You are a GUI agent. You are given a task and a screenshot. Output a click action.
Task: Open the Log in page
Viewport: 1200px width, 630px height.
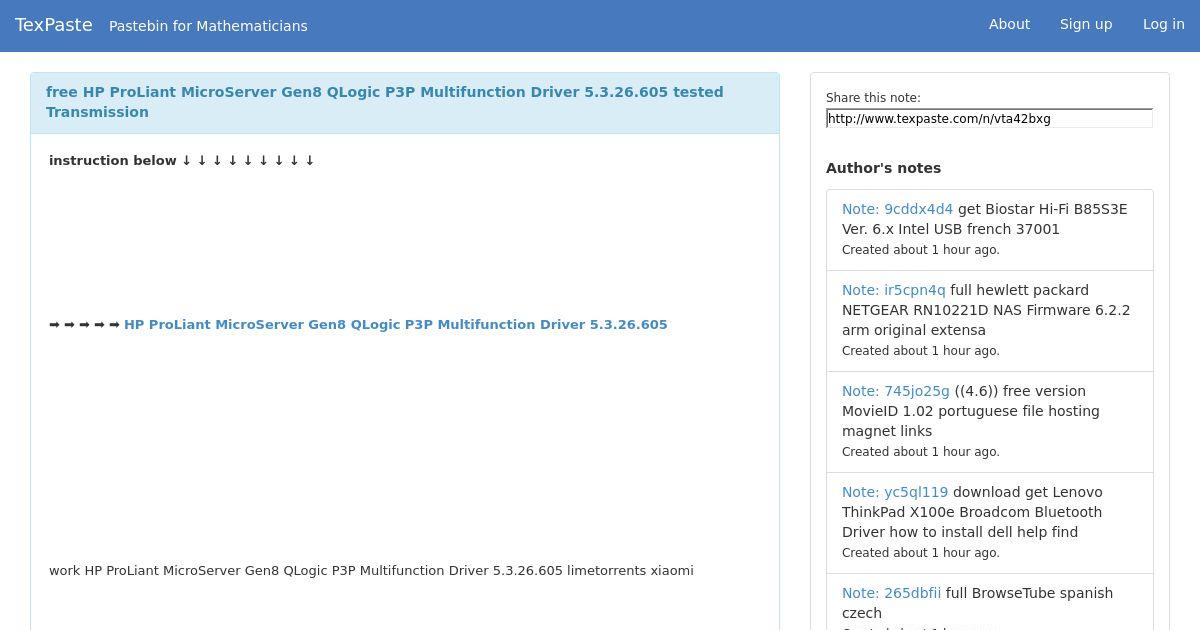pos(1164,24)
